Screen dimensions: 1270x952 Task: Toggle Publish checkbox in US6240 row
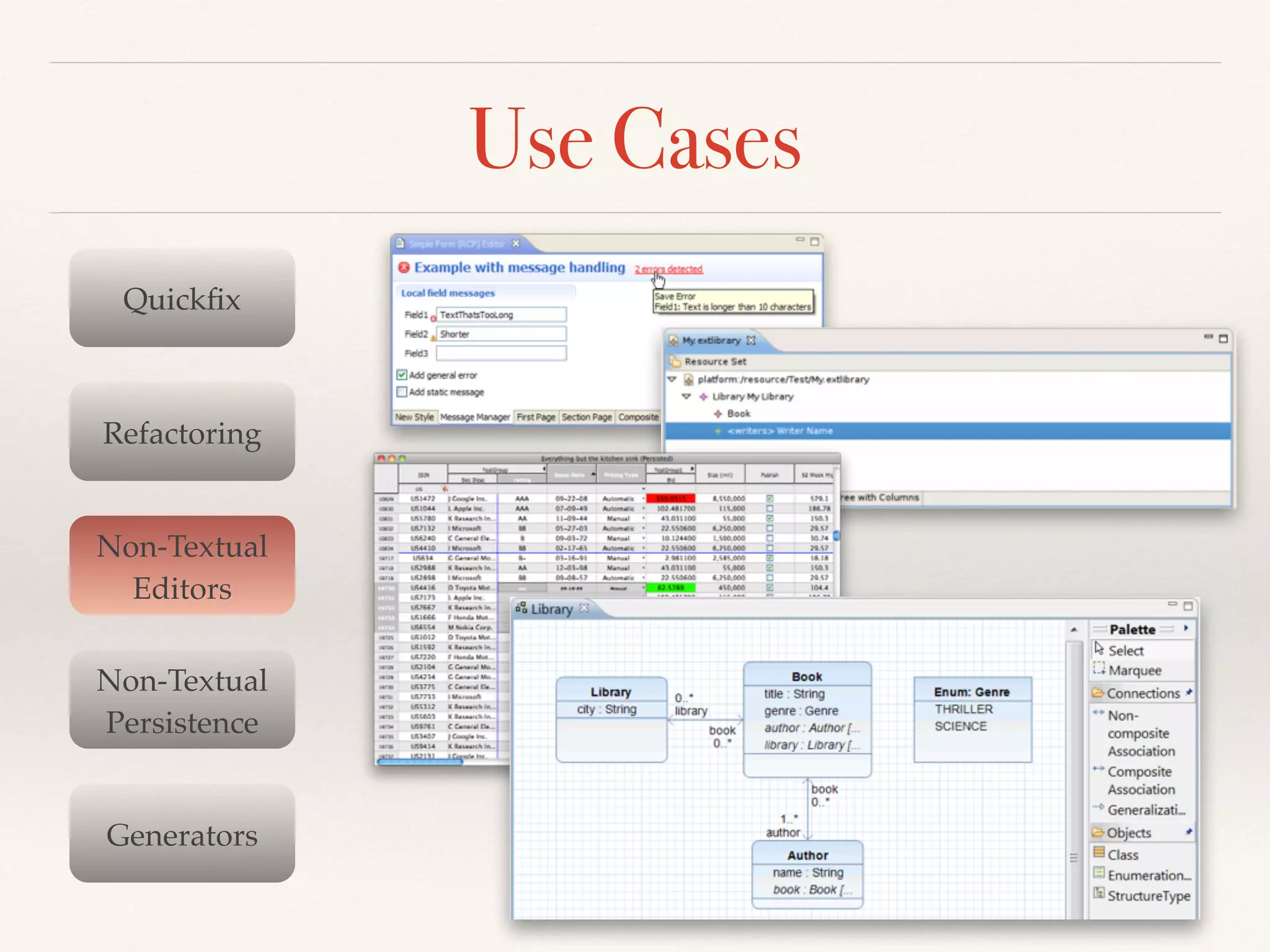(x=770, y=538)
